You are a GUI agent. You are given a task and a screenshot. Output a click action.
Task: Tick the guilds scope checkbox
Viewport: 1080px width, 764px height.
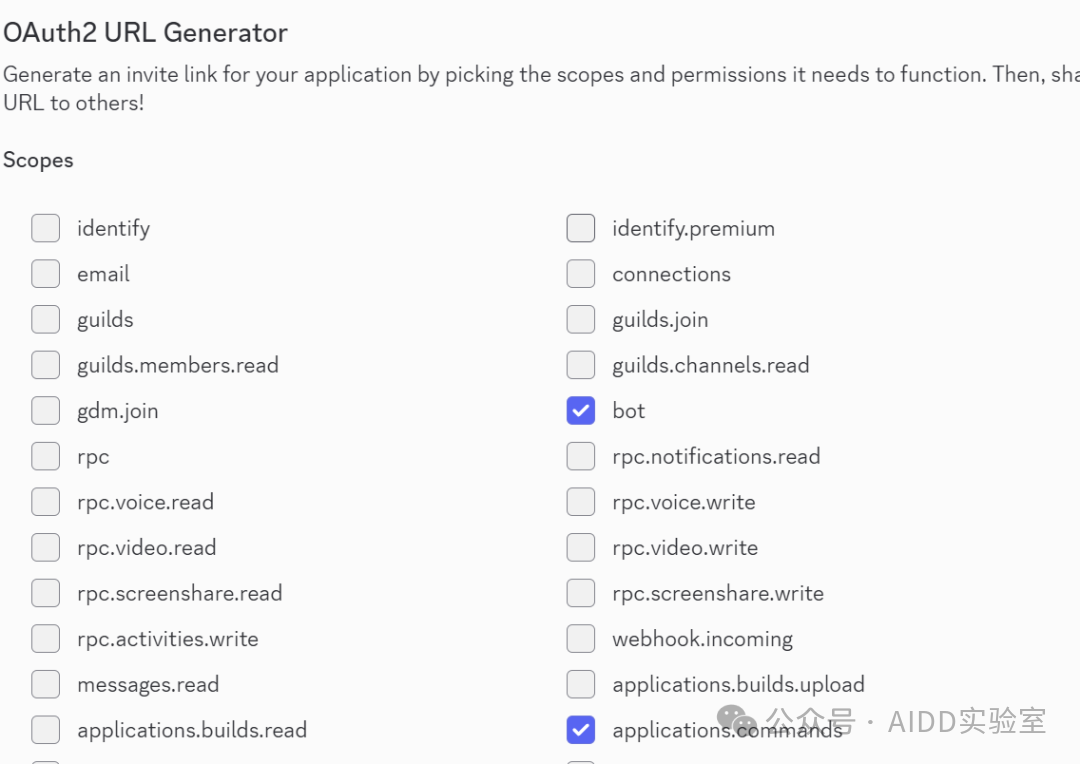point(45,319)
